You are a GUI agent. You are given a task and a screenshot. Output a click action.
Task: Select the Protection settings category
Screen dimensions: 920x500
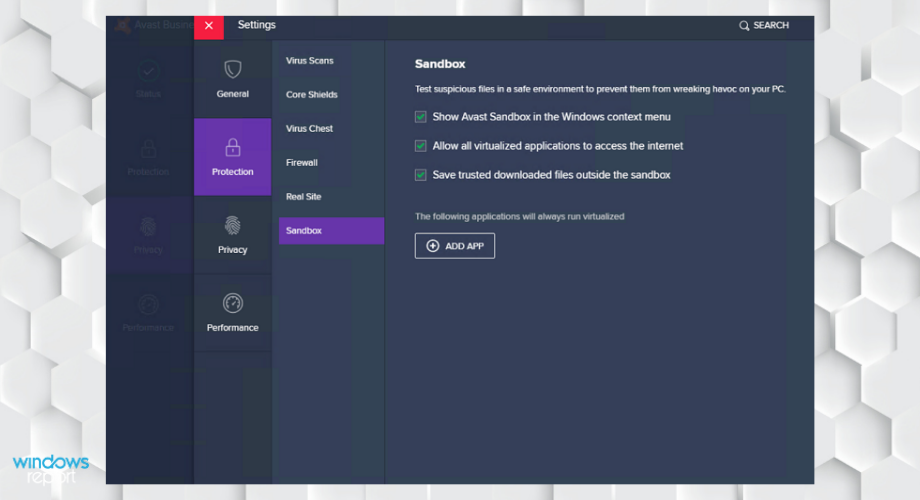[232, 157]
